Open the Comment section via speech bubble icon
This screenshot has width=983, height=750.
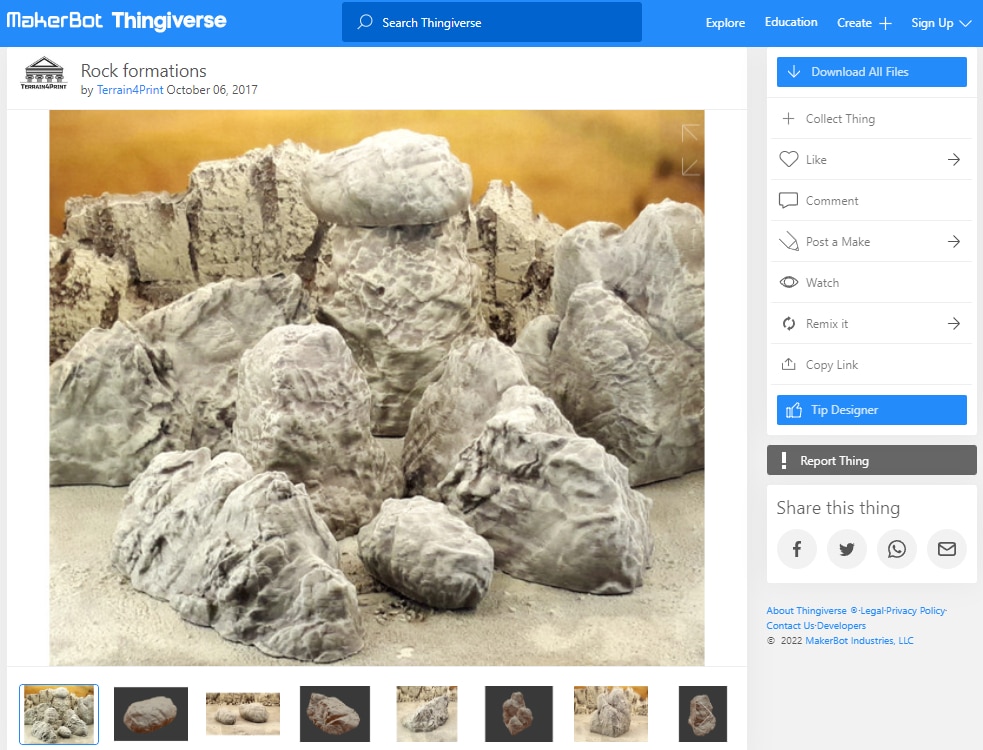point(790,200)
